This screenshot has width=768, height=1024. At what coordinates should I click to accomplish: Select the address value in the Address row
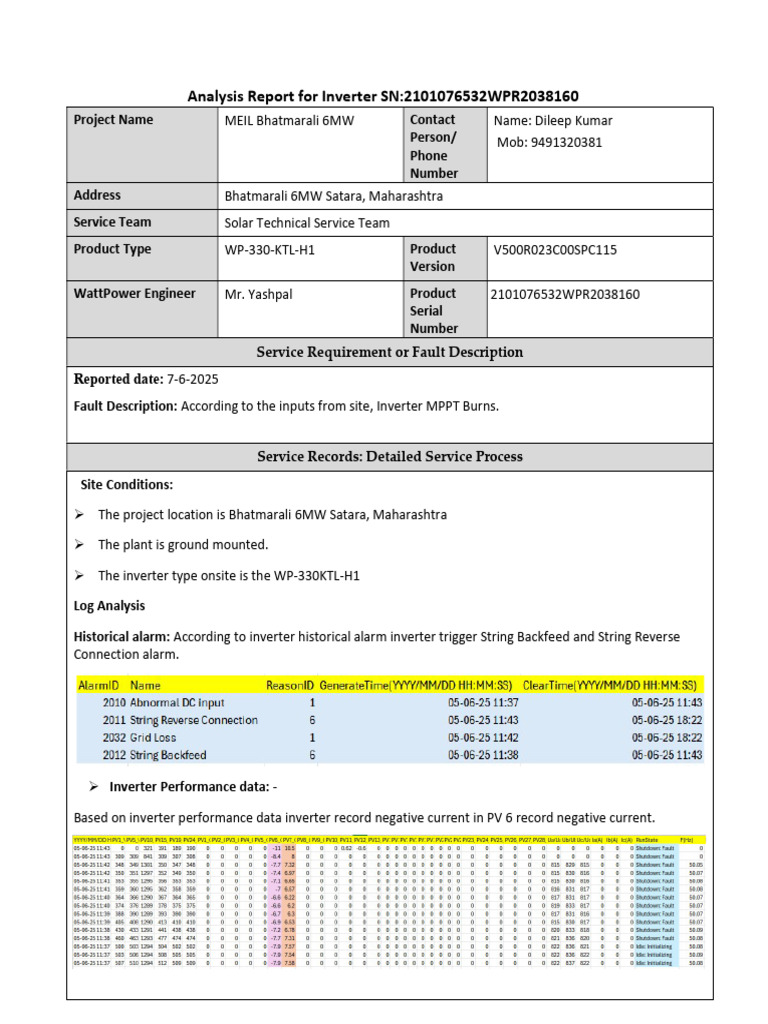[334, 196]
